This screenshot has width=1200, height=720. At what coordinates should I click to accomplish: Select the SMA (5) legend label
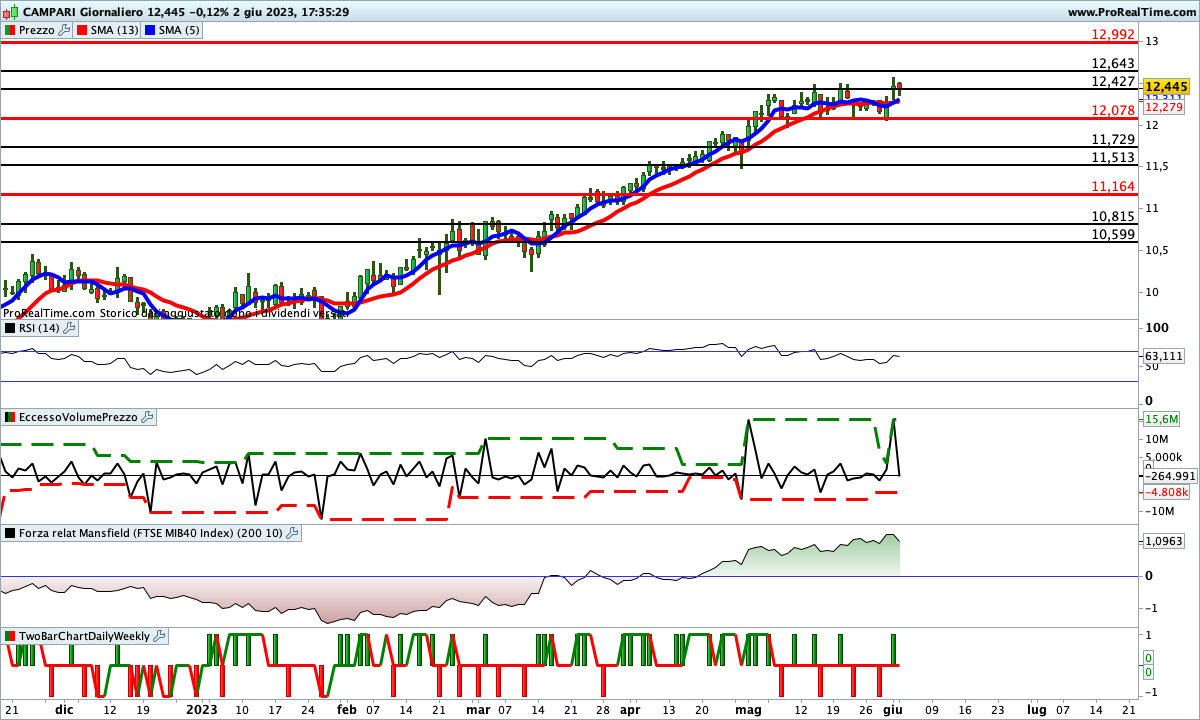180,30
